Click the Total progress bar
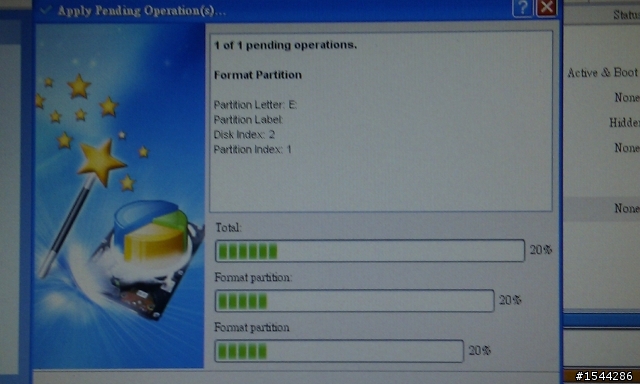This screenshot has height=384, width=640. (x=370, y=251)
